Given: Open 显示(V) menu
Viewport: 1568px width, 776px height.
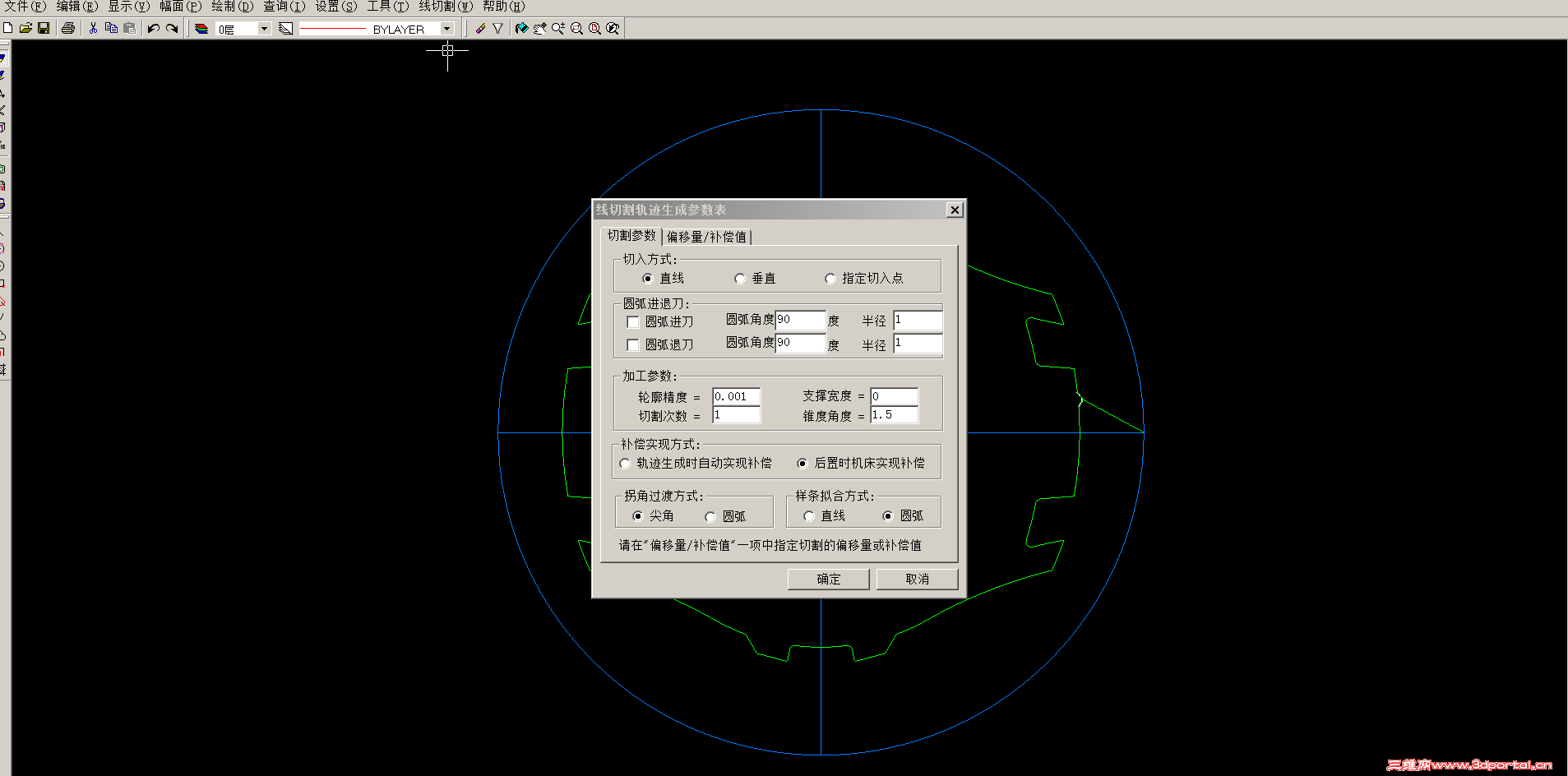Looking at the screenshot, I should pyautogui.click(x=129, y=7).
